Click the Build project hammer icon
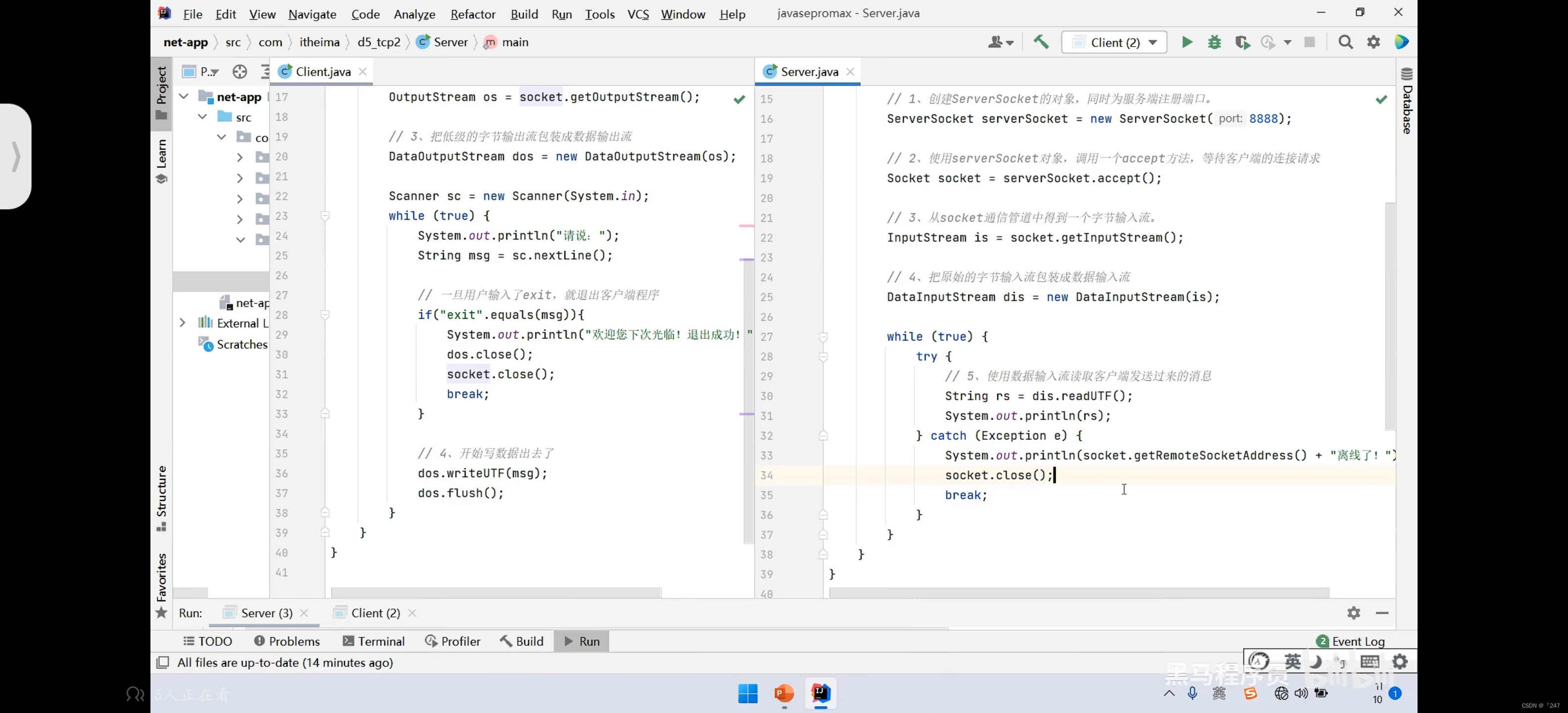This screenshot has height=713, width=1568. click(1041, 42)
